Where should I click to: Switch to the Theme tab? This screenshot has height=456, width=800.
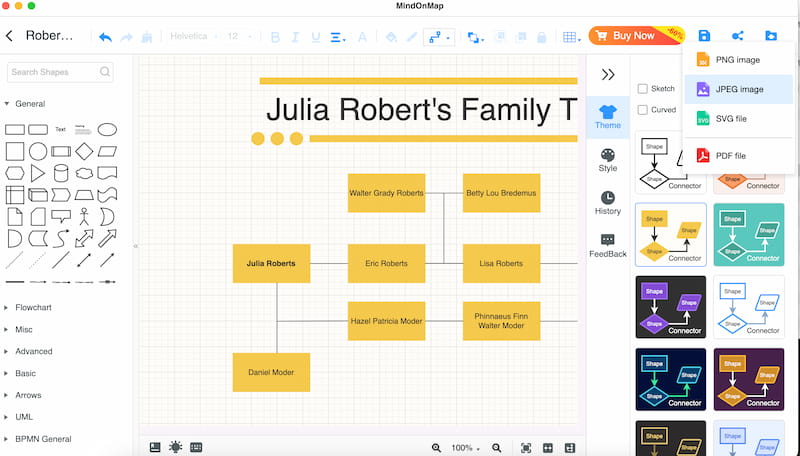608,117
